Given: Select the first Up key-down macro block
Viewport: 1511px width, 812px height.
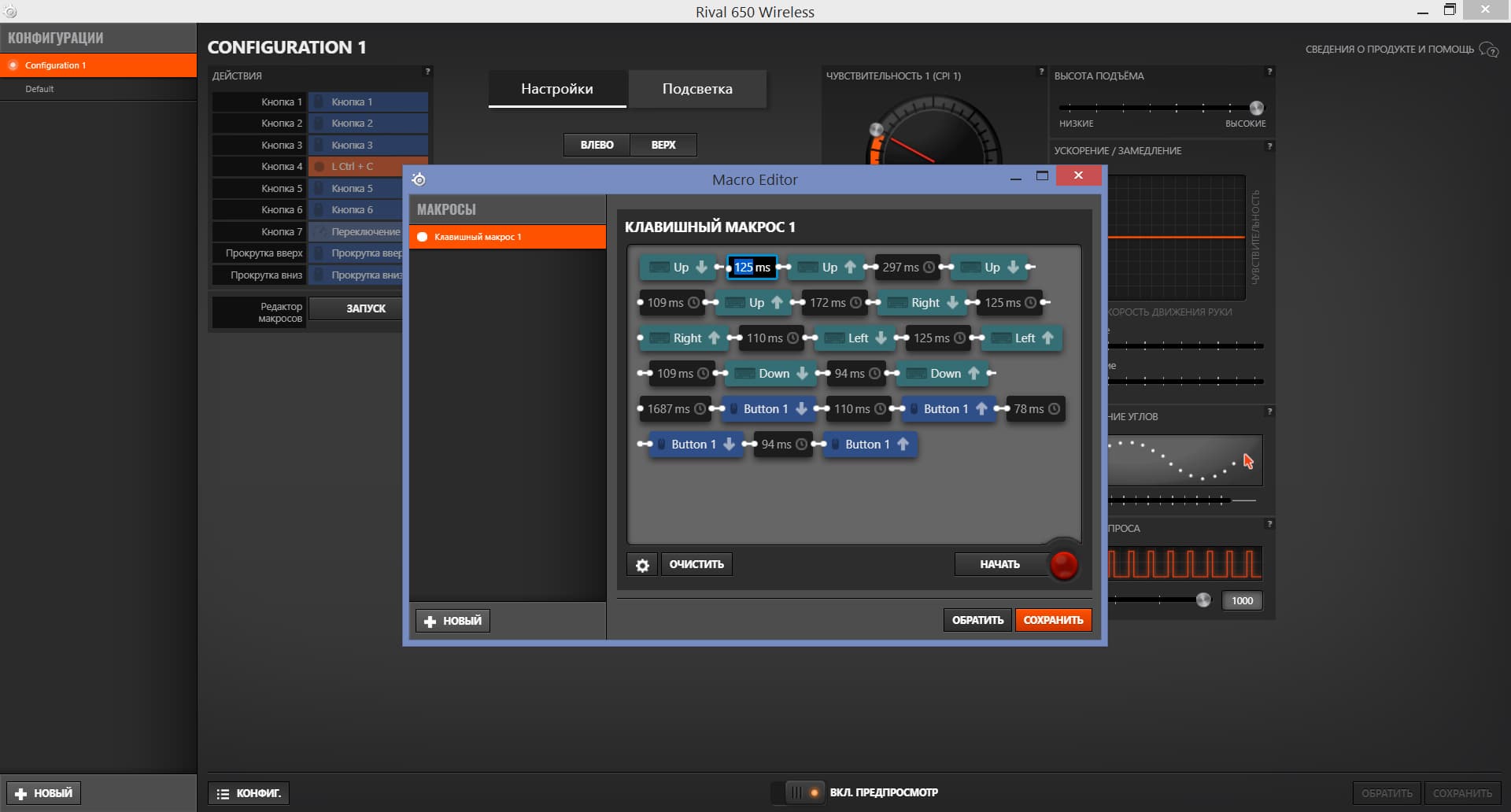Looking at the screenshot, I should tap(678, 268).
